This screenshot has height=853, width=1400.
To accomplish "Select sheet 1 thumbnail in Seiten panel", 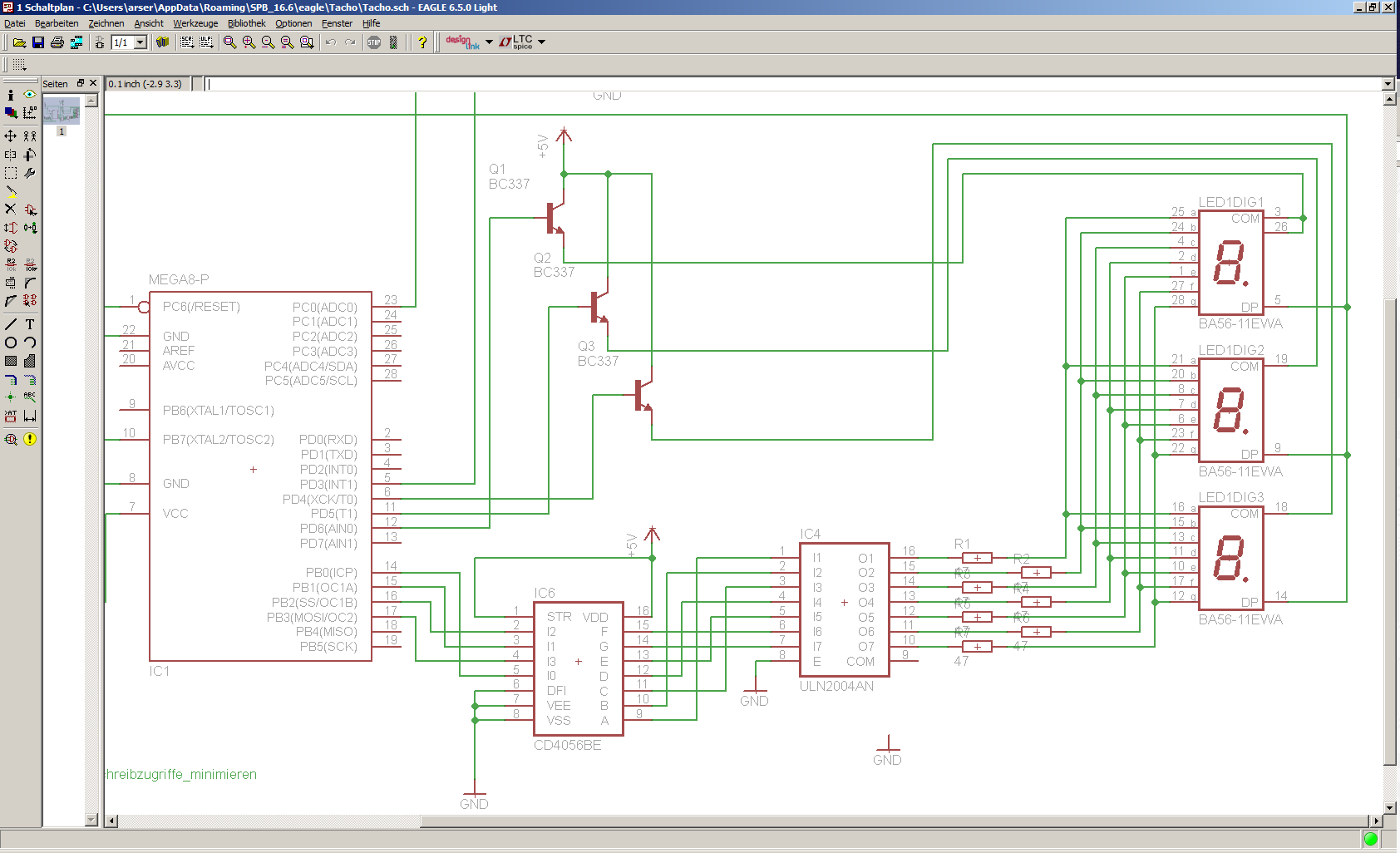I will point(62,111).
